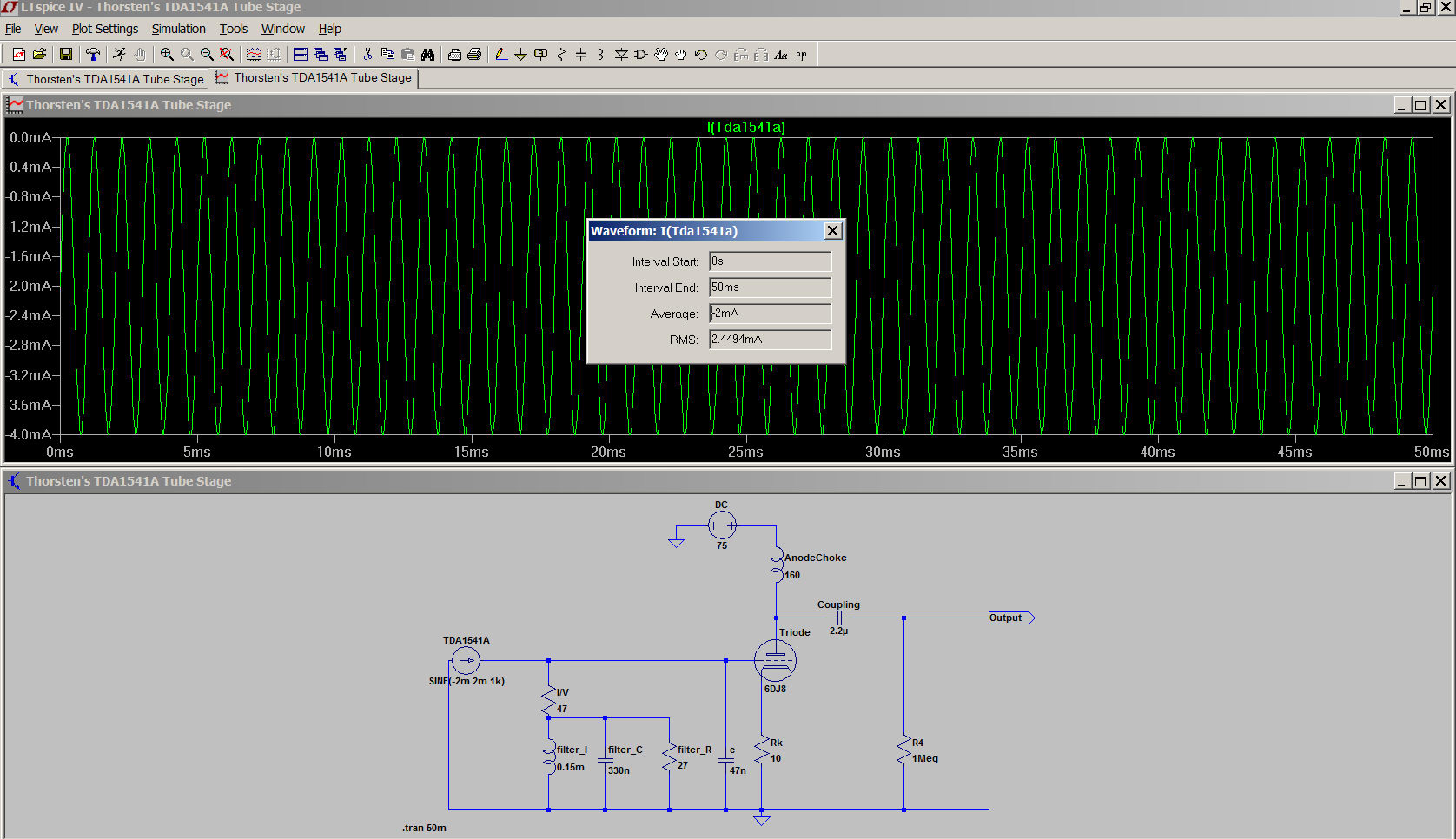Screen dimensions: 1456x839
Task: Click the Undo arrow icon
Action: pyautogui.click(x=701, y=54)
